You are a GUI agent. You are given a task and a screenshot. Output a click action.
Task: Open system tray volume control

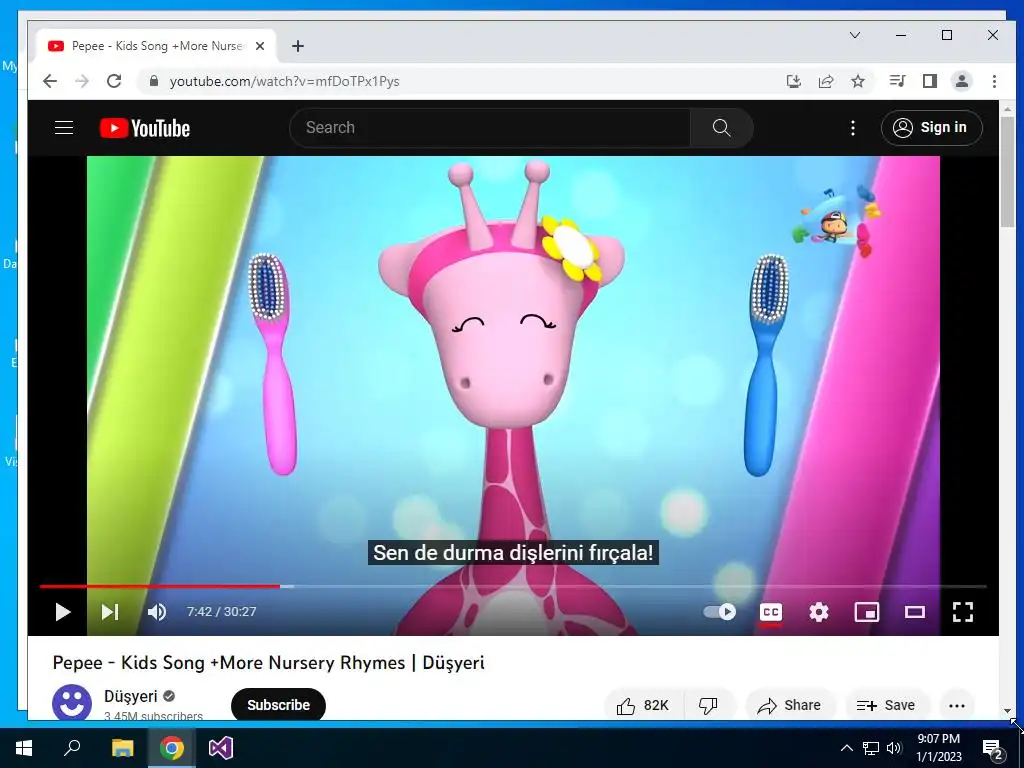894,748
